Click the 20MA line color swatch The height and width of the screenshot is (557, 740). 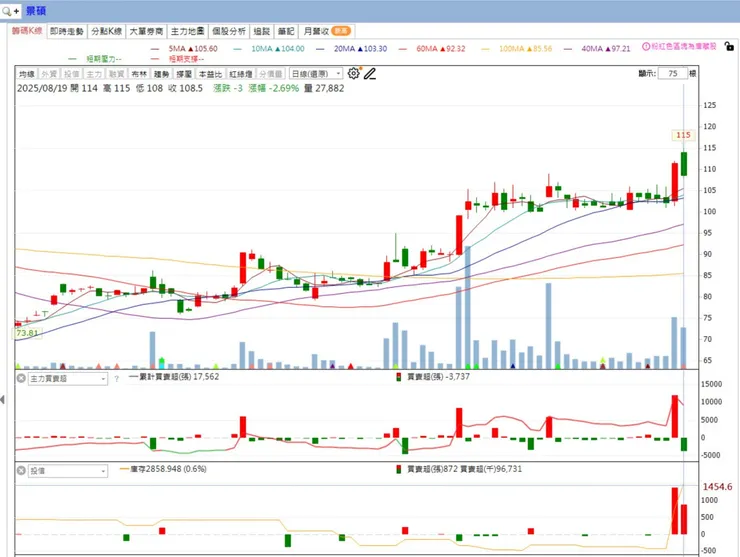[x=320, y=49]
